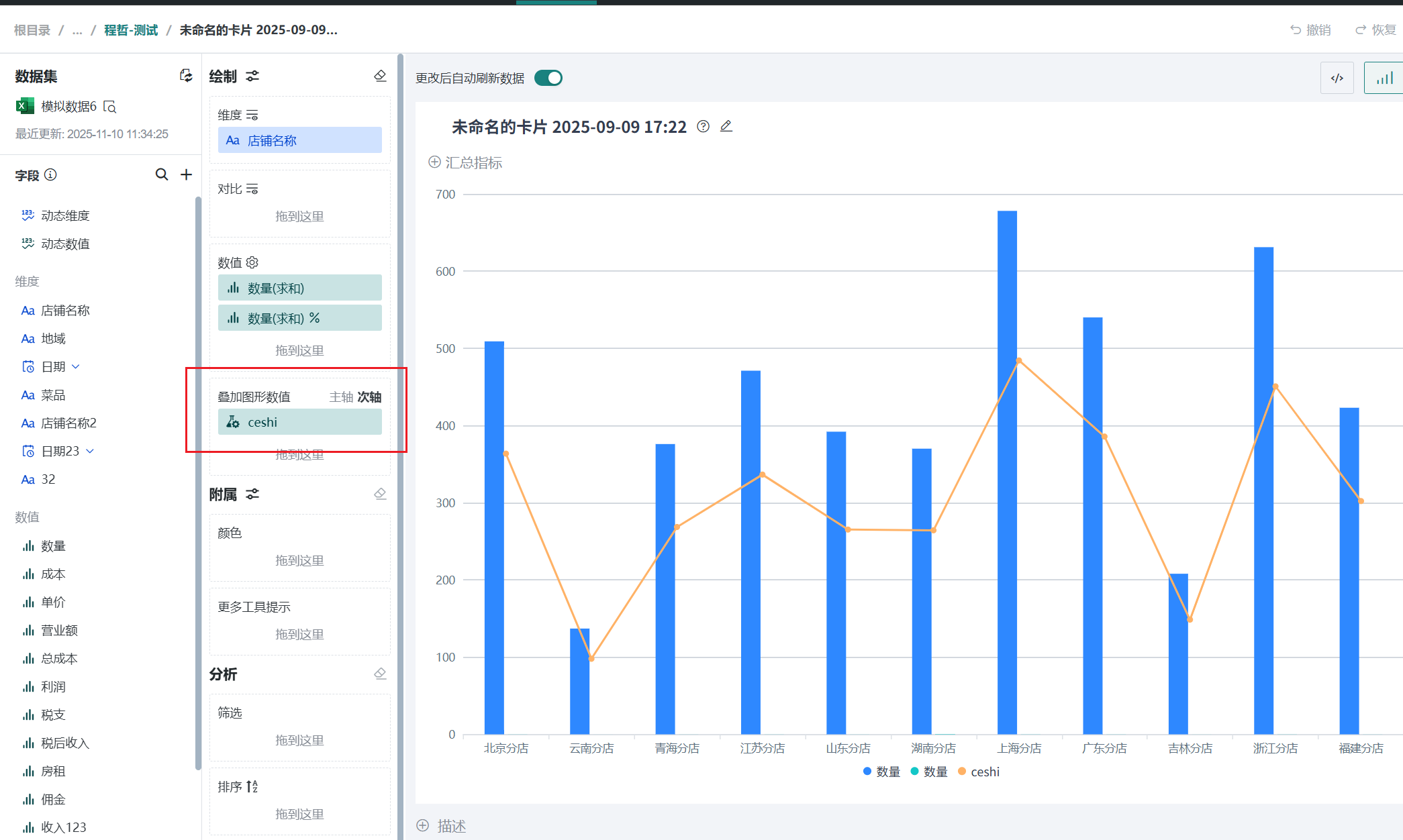Viewport: 1403px width, 840px height.
Task: Select 次轴 for overlay values
Action: 369,397
